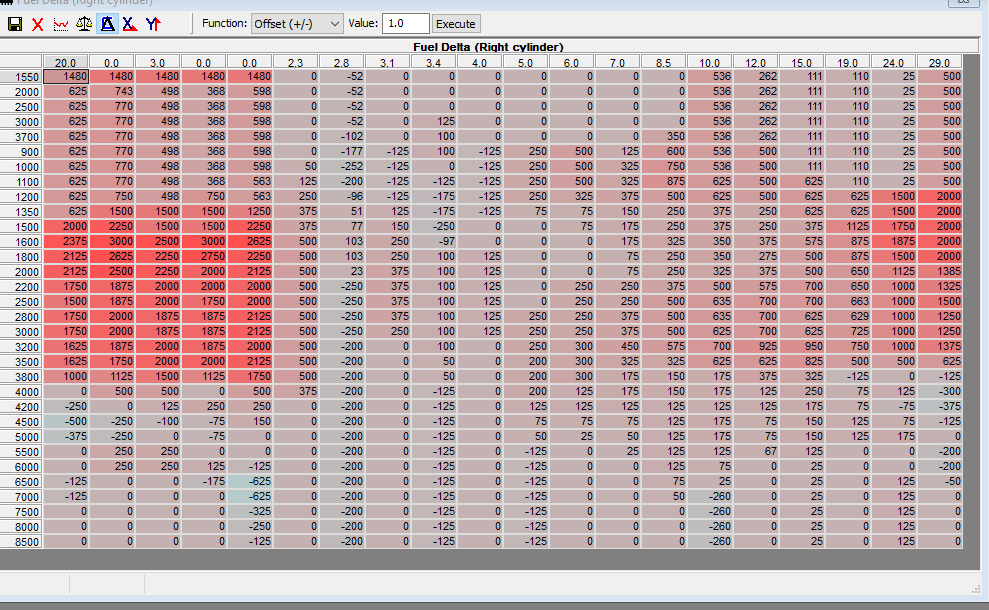Click the selected cell in row 1550, column 20.0

tap(66, 76)
